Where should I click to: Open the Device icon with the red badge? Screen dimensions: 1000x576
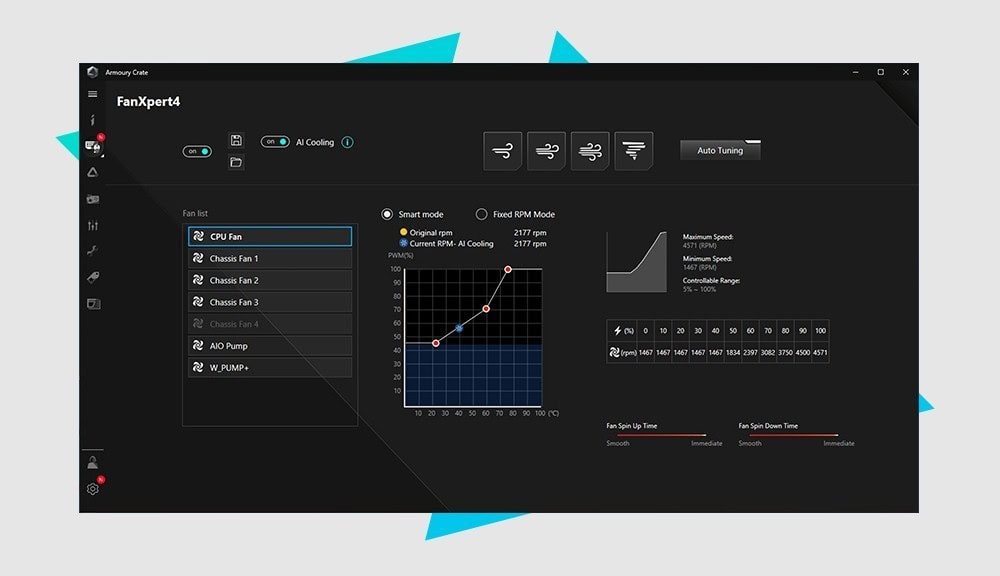click(x=93, y=147)
